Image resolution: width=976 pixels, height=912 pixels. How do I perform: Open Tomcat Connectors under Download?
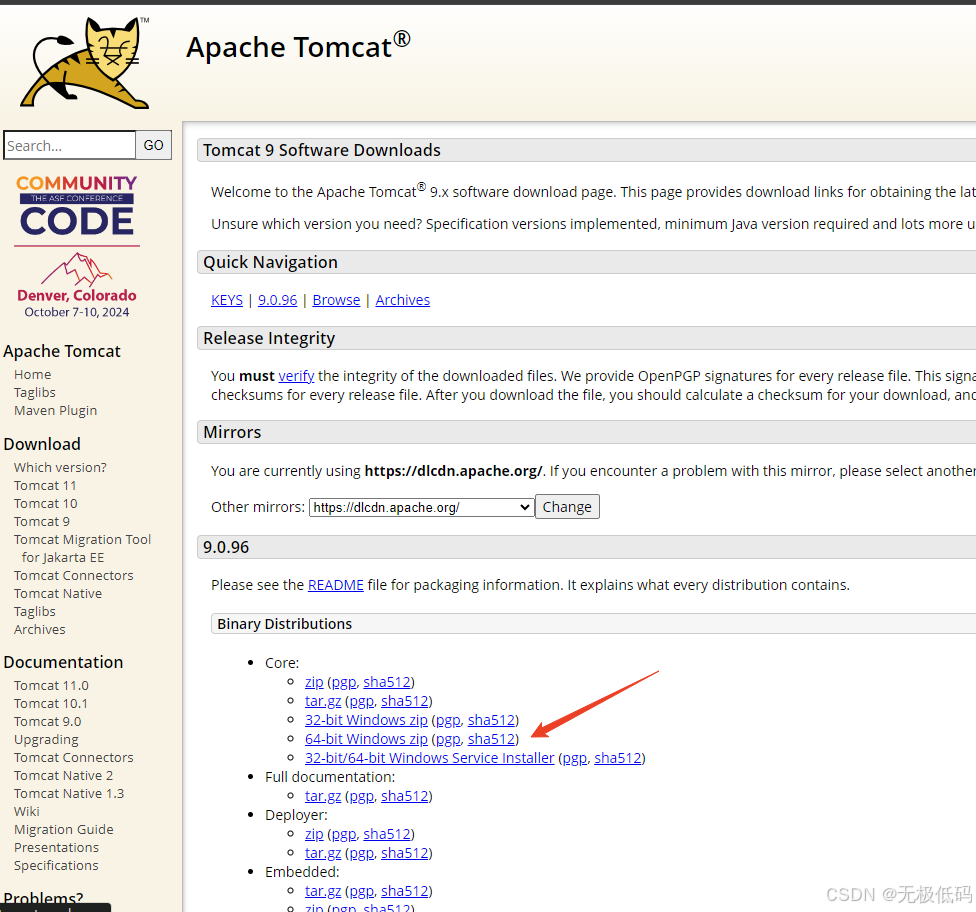click(x=73, y=576)
